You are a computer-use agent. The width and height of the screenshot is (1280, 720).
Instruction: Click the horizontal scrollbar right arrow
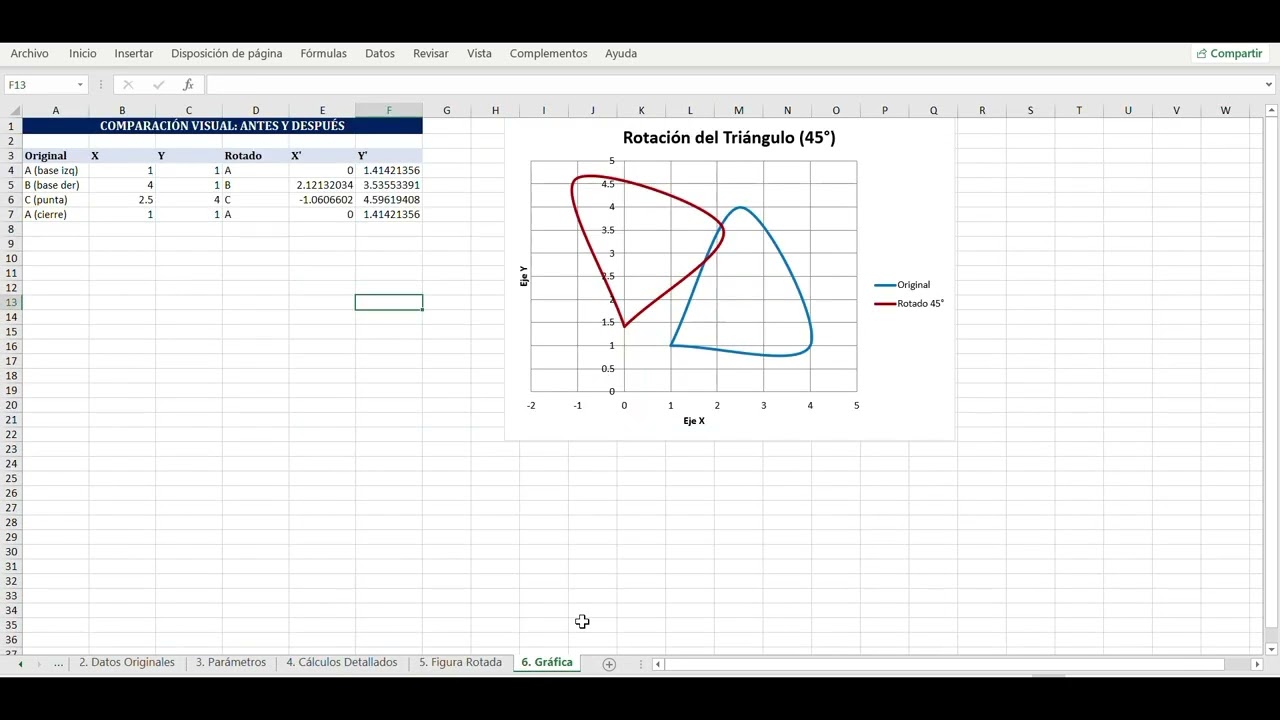1257,664
